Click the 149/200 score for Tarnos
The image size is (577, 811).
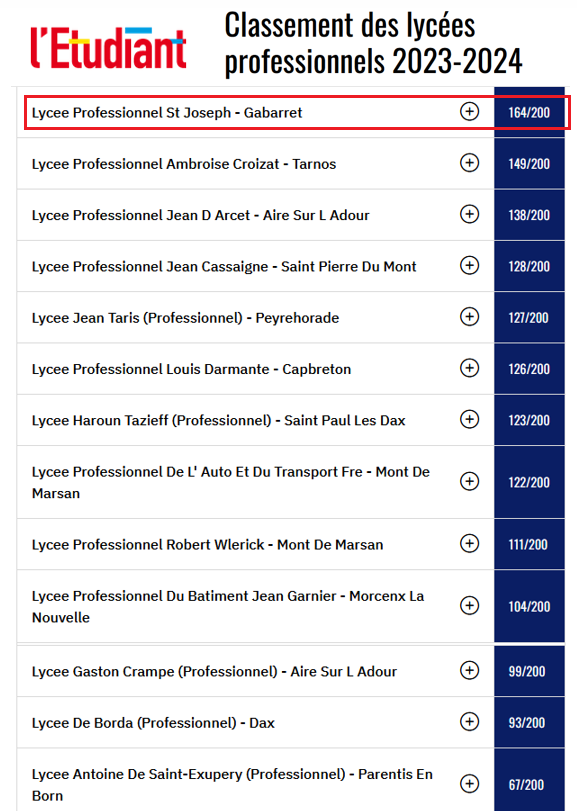[529, 163]
